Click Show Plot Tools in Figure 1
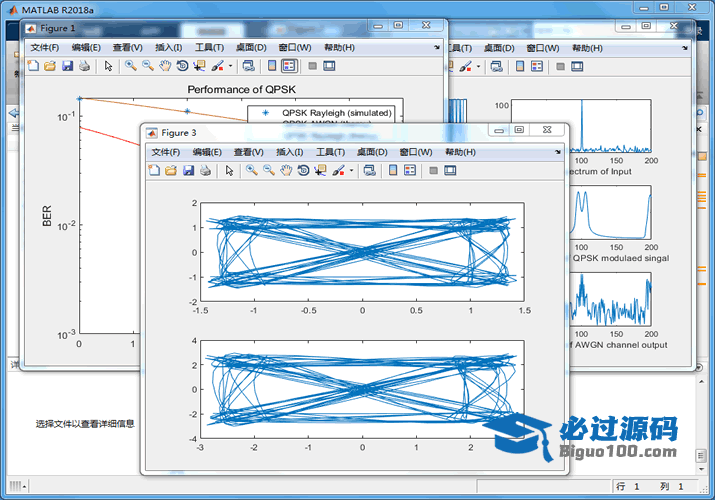The image size is (715, 500). (x=329, y=66)
